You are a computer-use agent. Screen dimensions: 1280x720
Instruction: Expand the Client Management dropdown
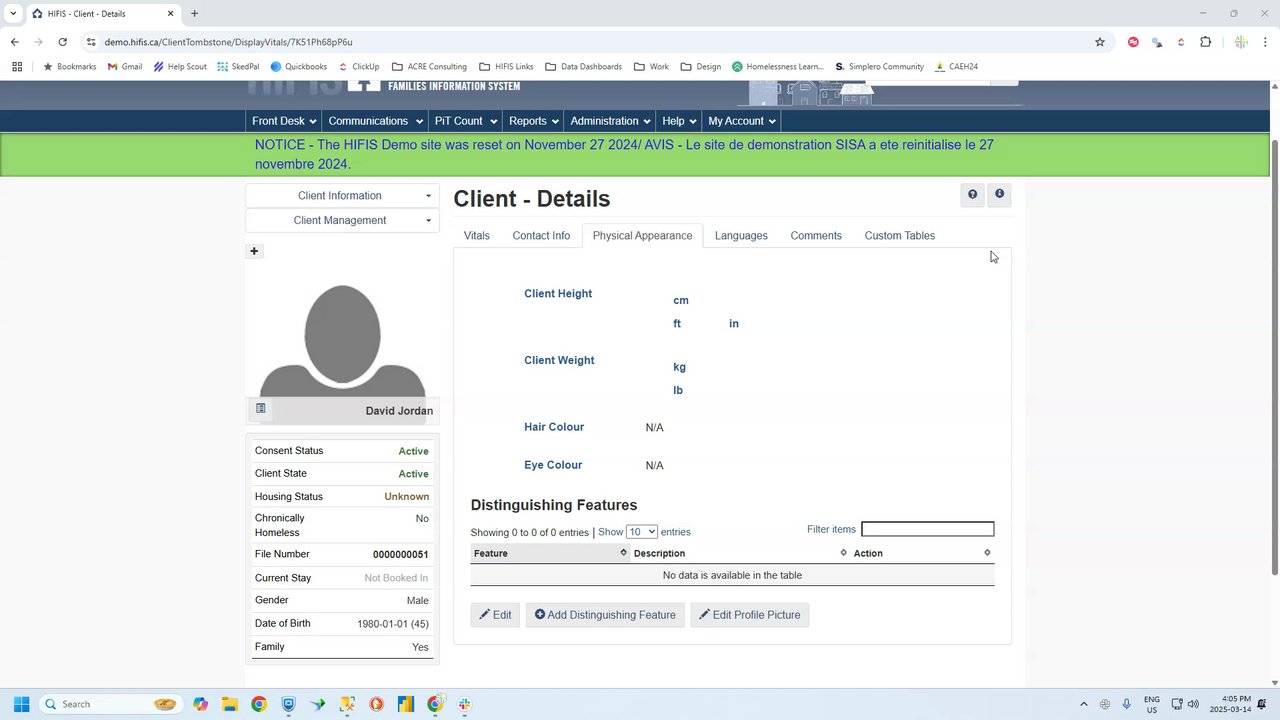pyautogui.click(x=342, y=220)
